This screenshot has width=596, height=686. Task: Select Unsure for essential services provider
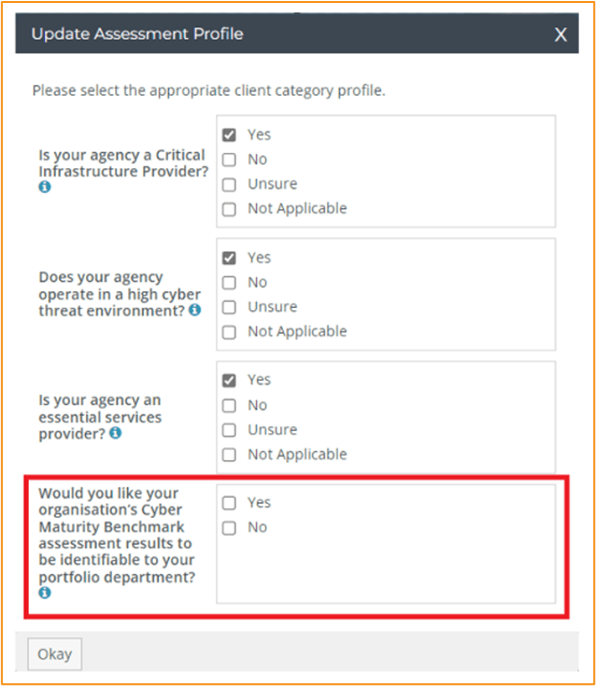(229, 430)
